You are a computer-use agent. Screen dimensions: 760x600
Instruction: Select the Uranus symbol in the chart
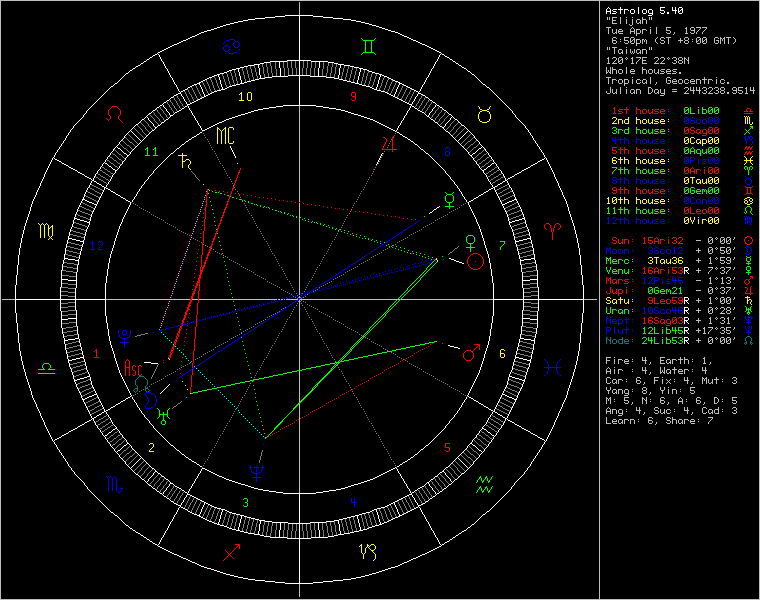pyautogui.click(x=165, y=416)
